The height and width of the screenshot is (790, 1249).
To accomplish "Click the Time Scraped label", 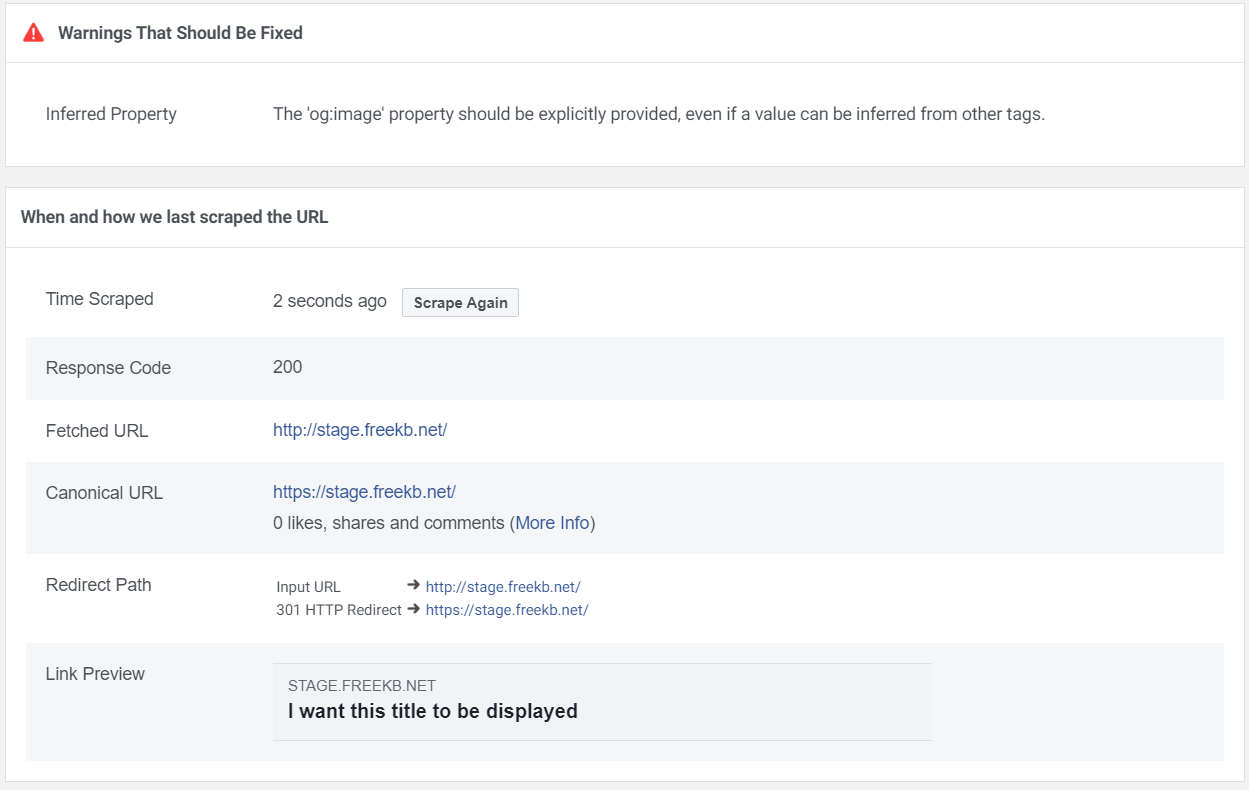I will [x=100, y=299].
